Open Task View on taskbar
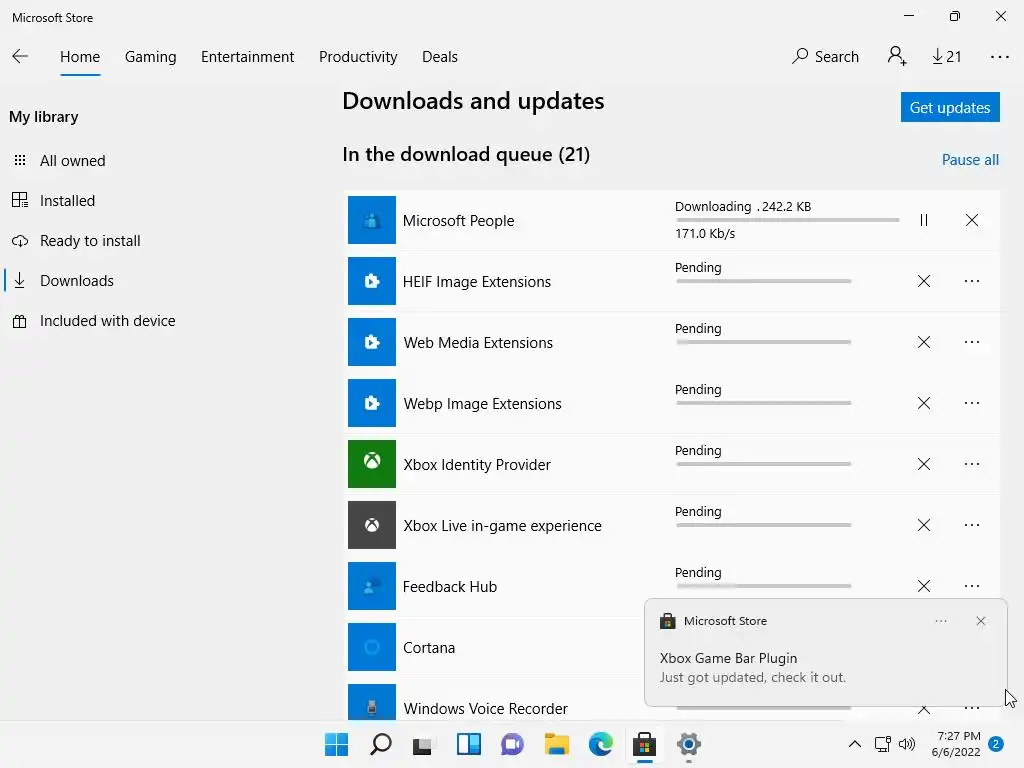 point(423,744)
